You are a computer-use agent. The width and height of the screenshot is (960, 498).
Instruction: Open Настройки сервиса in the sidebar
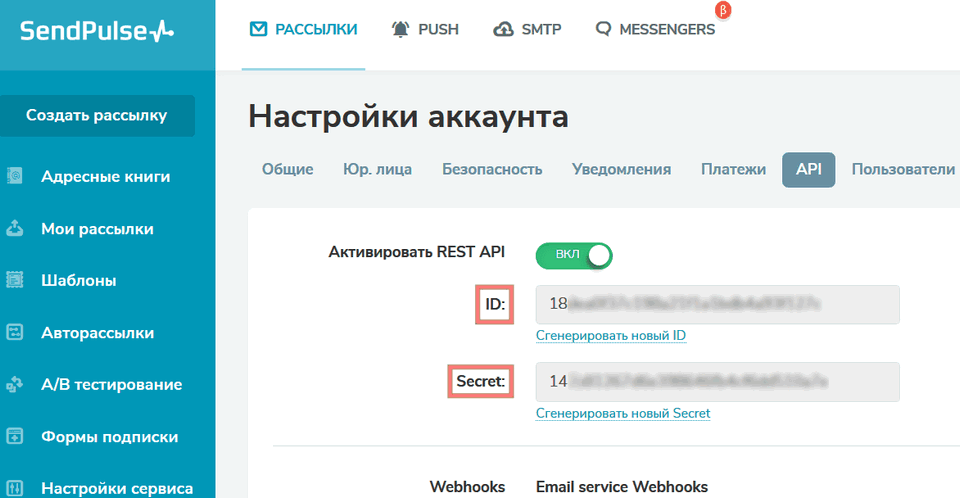117,488
